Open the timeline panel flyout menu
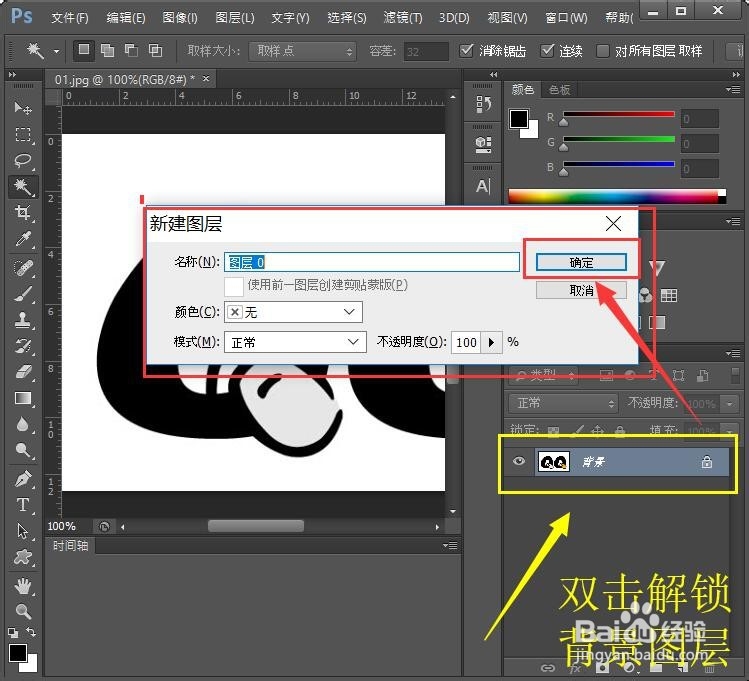This screenshot has width=749, height=681. point(450,545)
